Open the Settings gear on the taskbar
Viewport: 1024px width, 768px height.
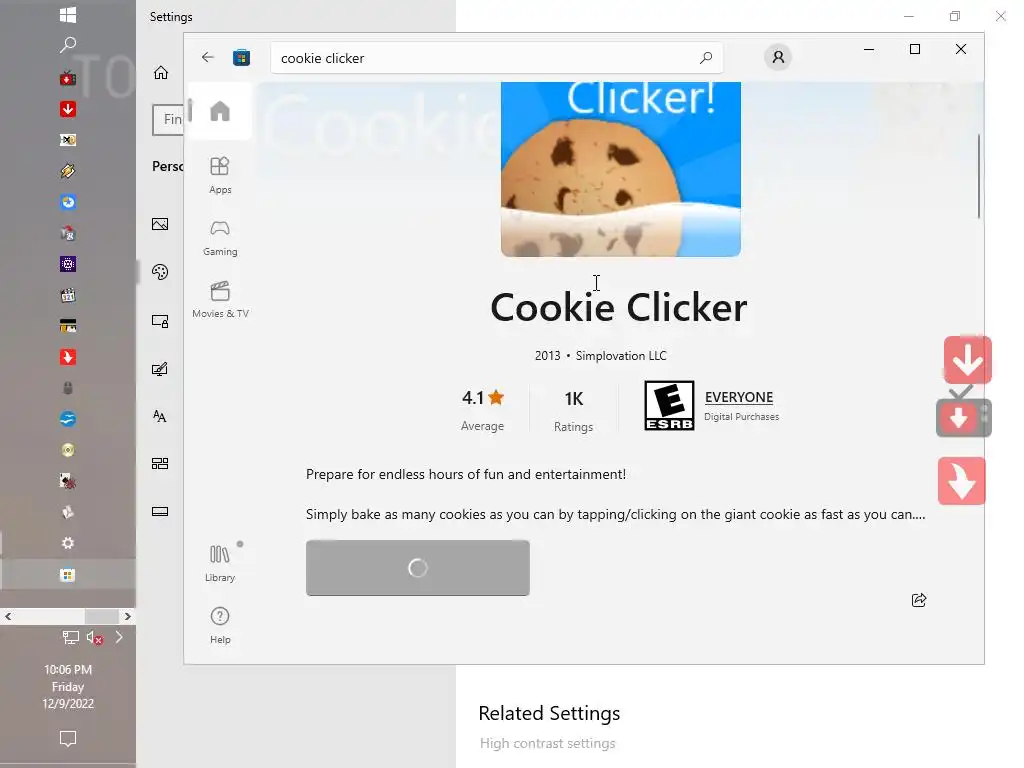68,543
